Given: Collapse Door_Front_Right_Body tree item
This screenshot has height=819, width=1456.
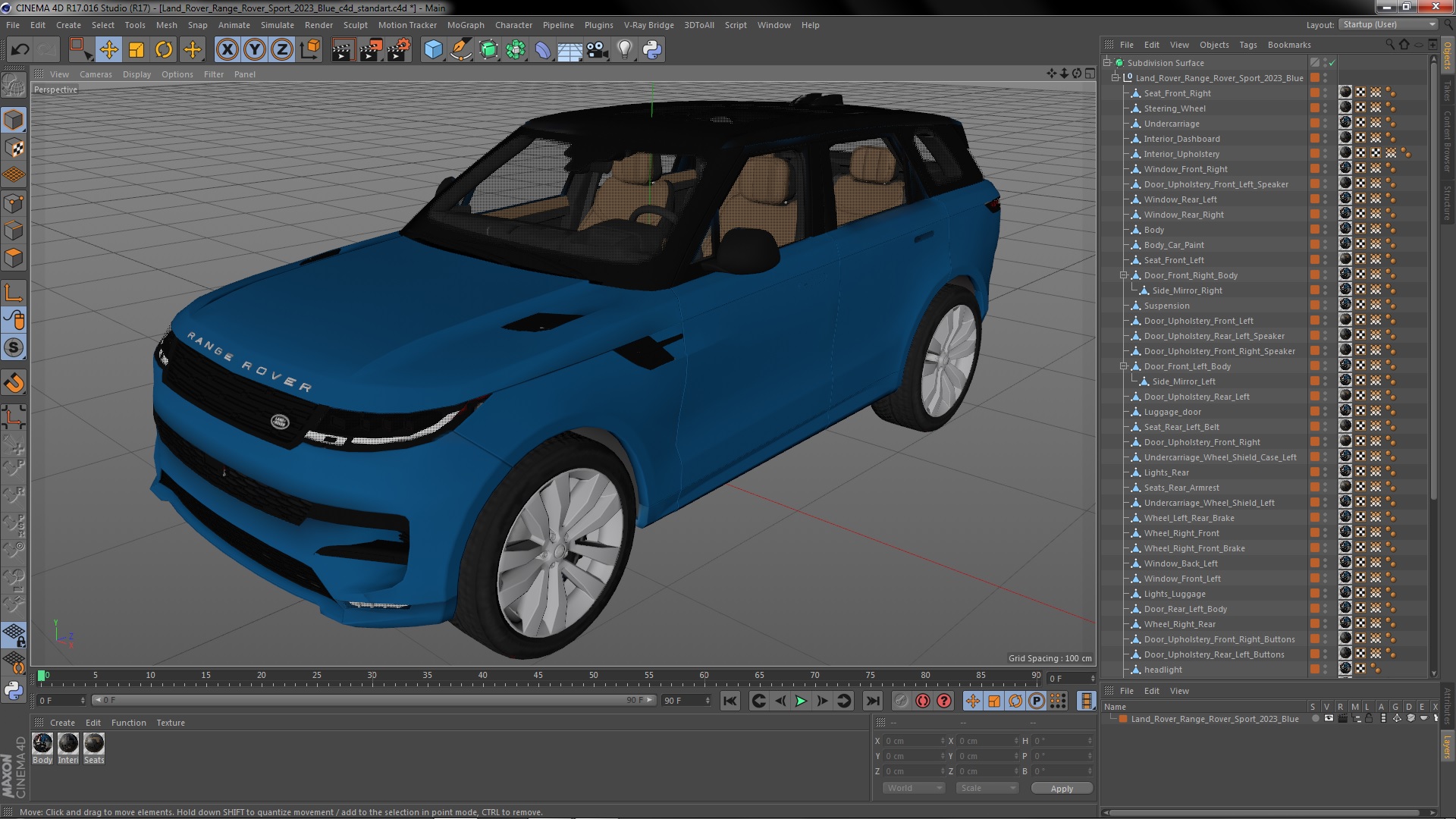Looking at the screenshot, I should 1124,275.
